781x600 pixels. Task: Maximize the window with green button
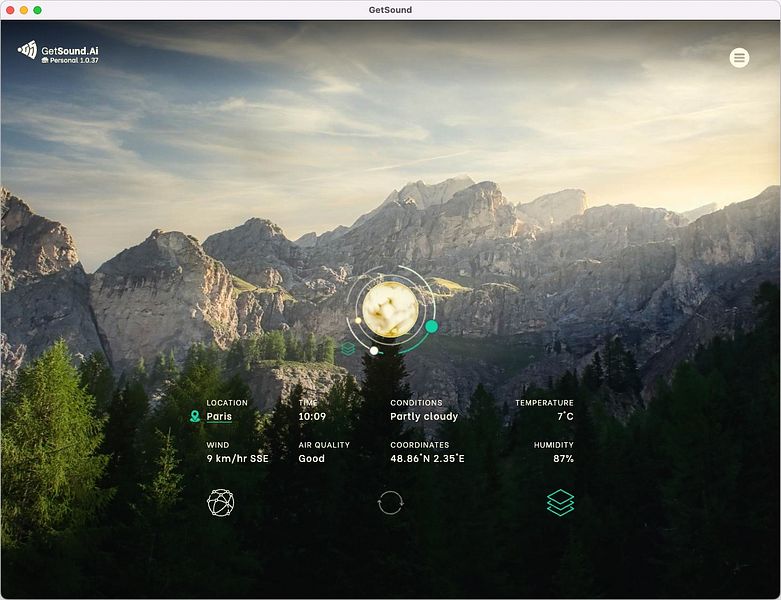point(37,10)
